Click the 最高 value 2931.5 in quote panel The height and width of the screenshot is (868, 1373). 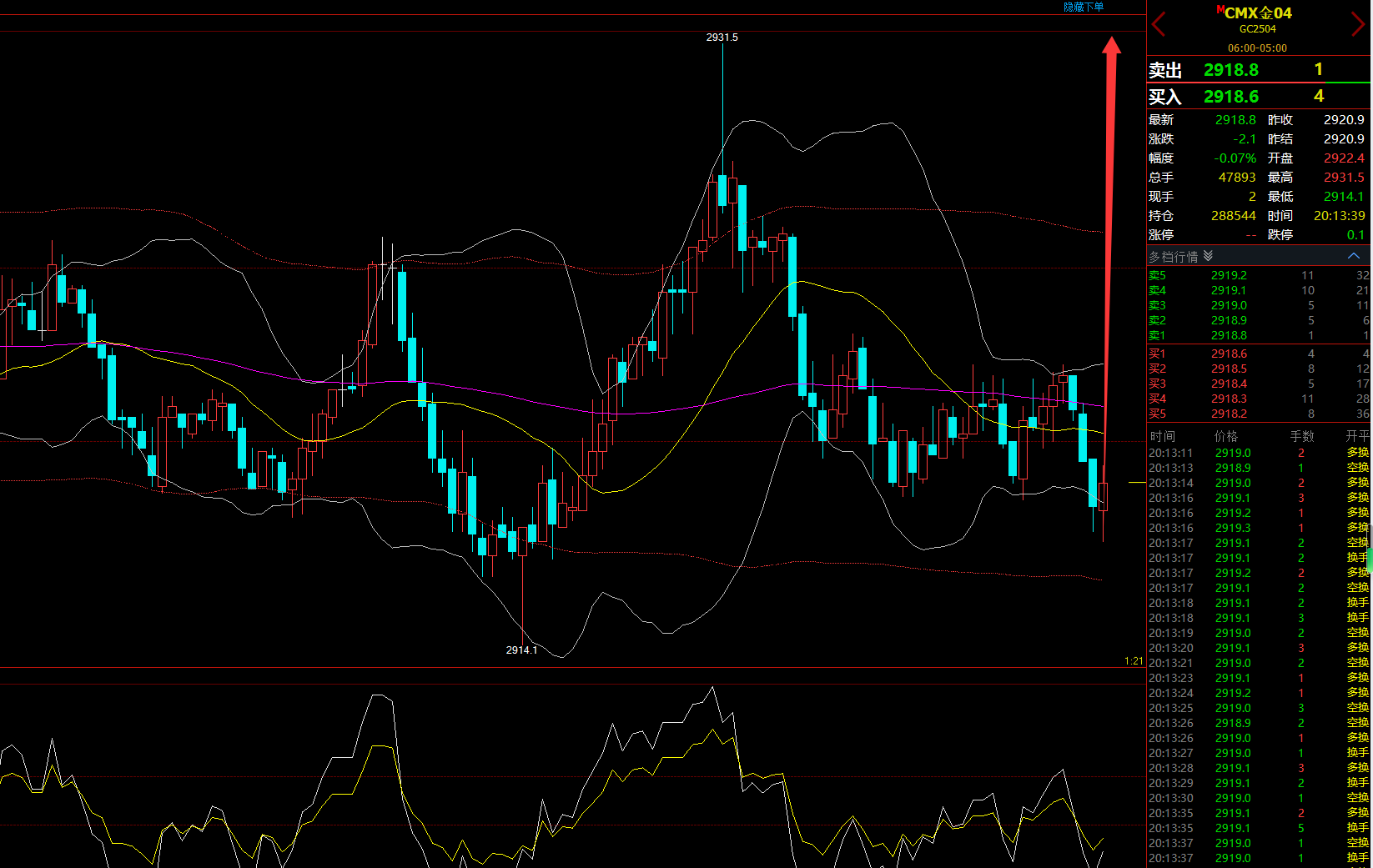pos(1344,178)
